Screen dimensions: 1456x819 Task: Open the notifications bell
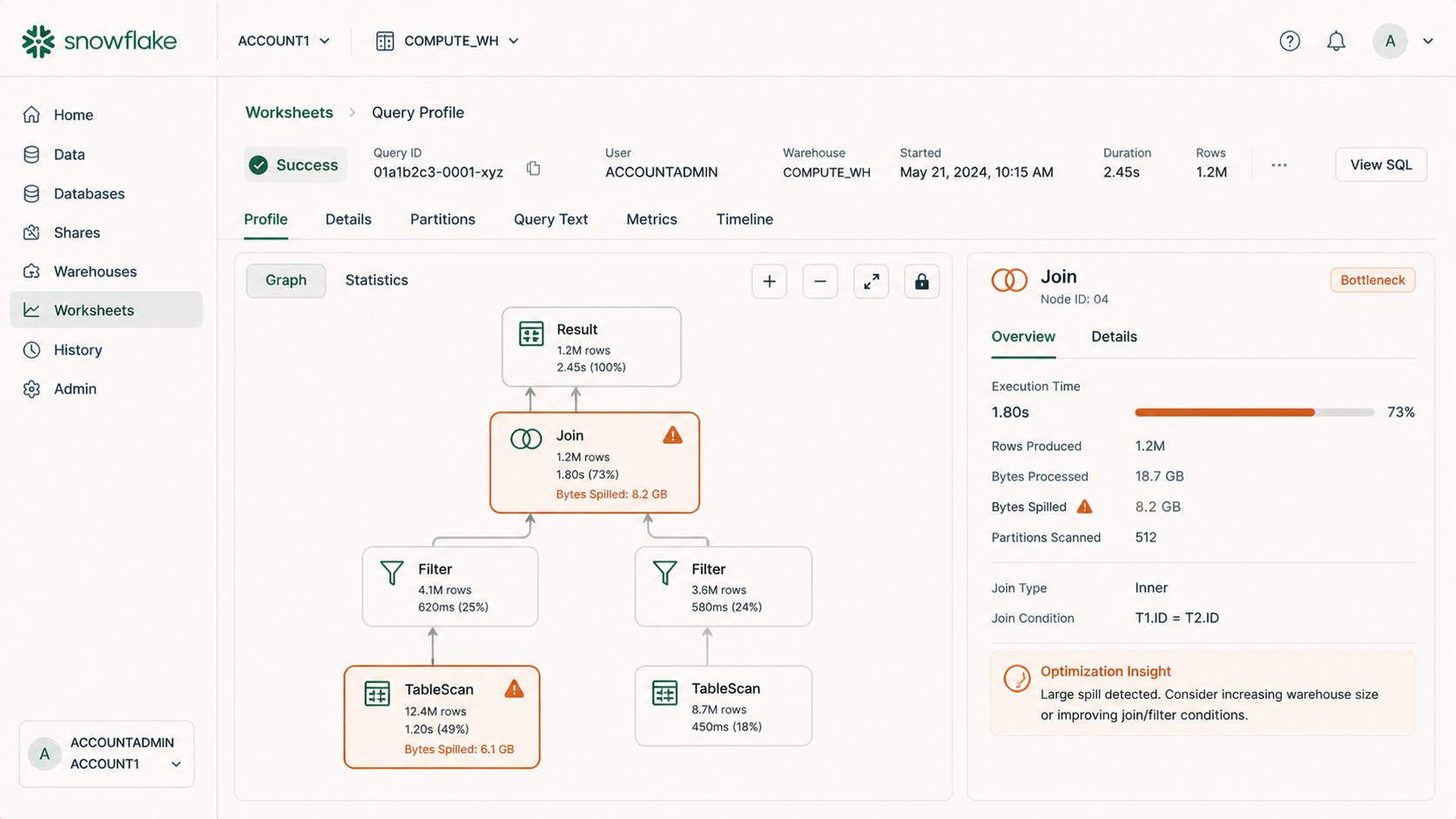(1336, 41)
